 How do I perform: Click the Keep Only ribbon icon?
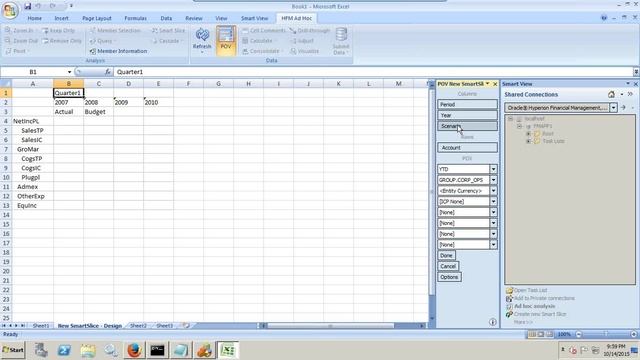[x=45, y=31]
